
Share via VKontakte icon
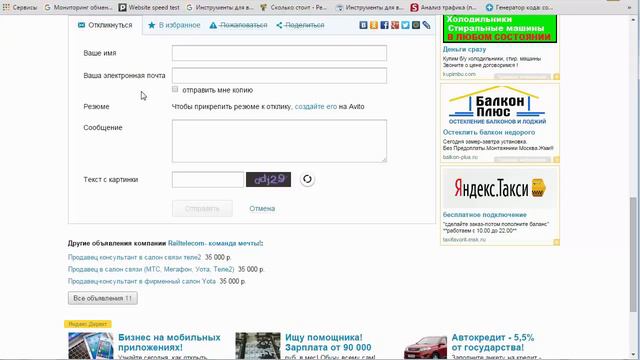pos(363,25)
